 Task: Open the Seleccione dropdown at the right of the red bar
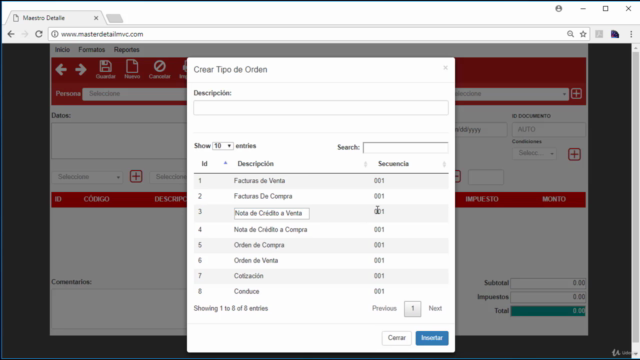pyautogui.click(x=511, y=94)
